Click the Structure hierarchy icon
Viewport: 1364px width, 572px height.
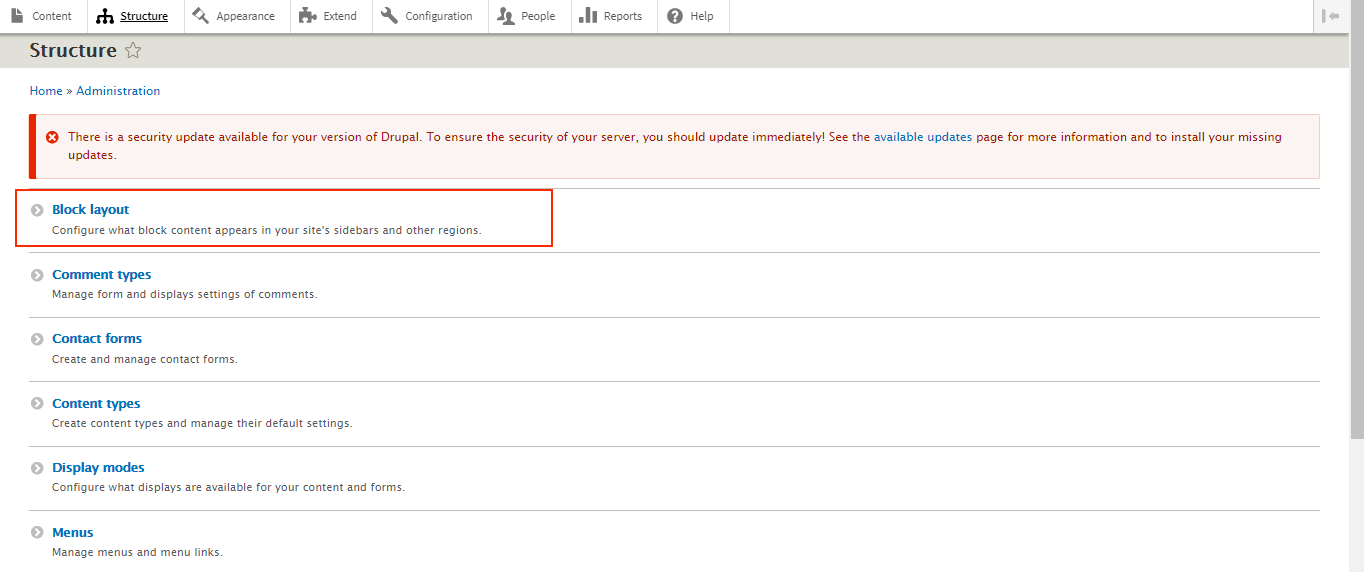[x=105, y=16]
